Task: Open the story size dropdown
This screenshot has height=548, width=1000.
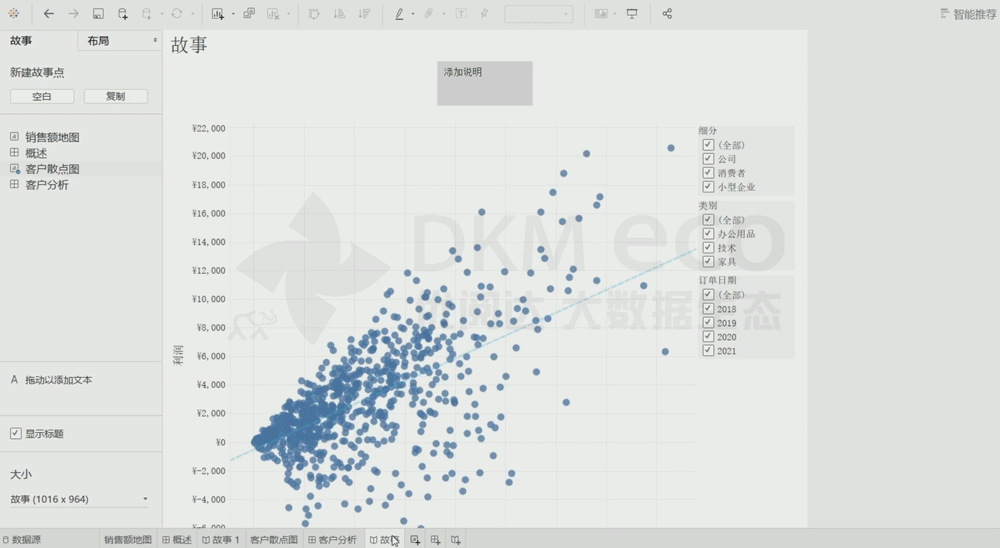Action: [x=145, y=499]
